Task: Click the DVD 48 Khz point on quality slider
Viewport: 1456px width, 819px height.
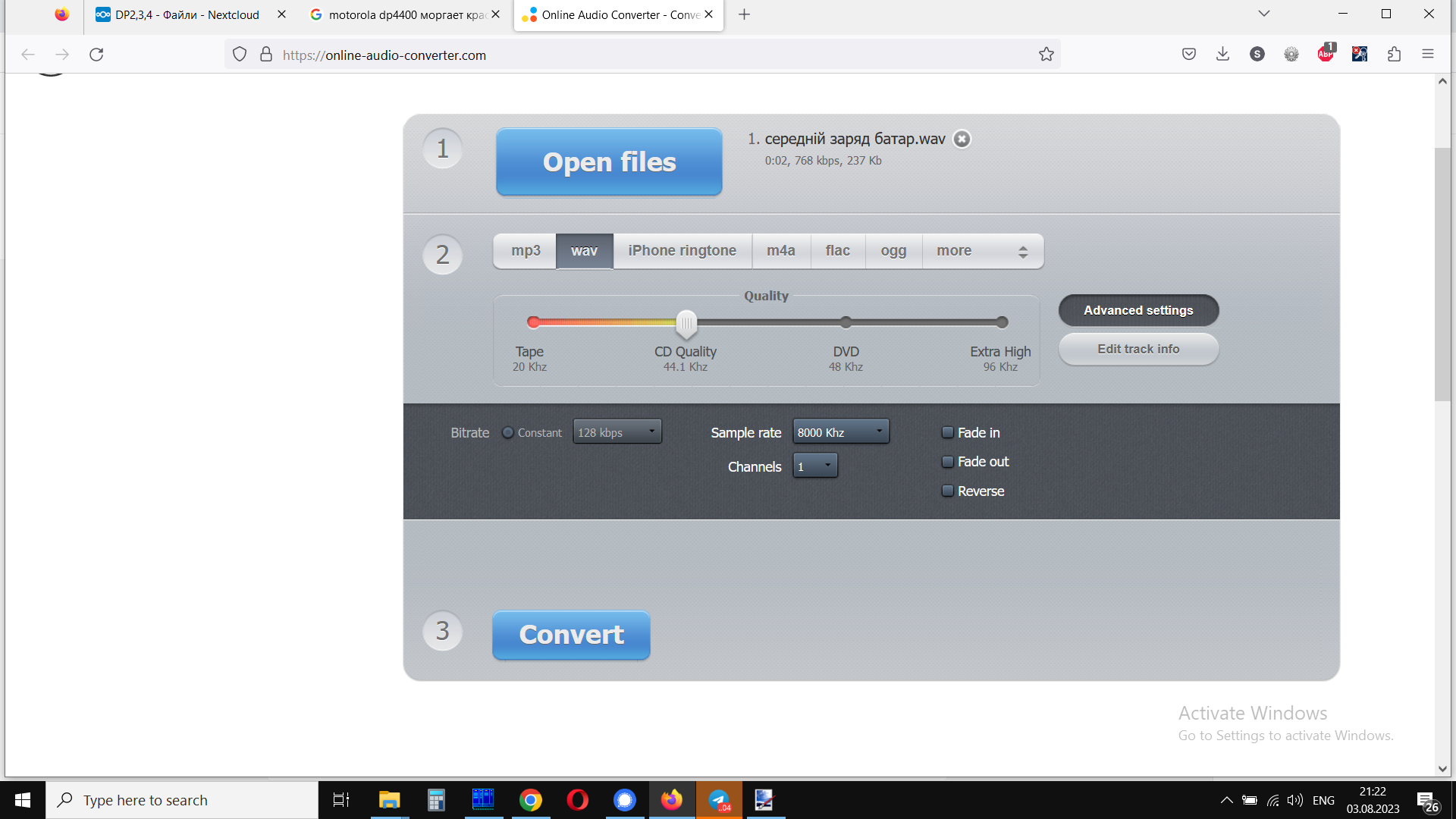Action: 846,322
